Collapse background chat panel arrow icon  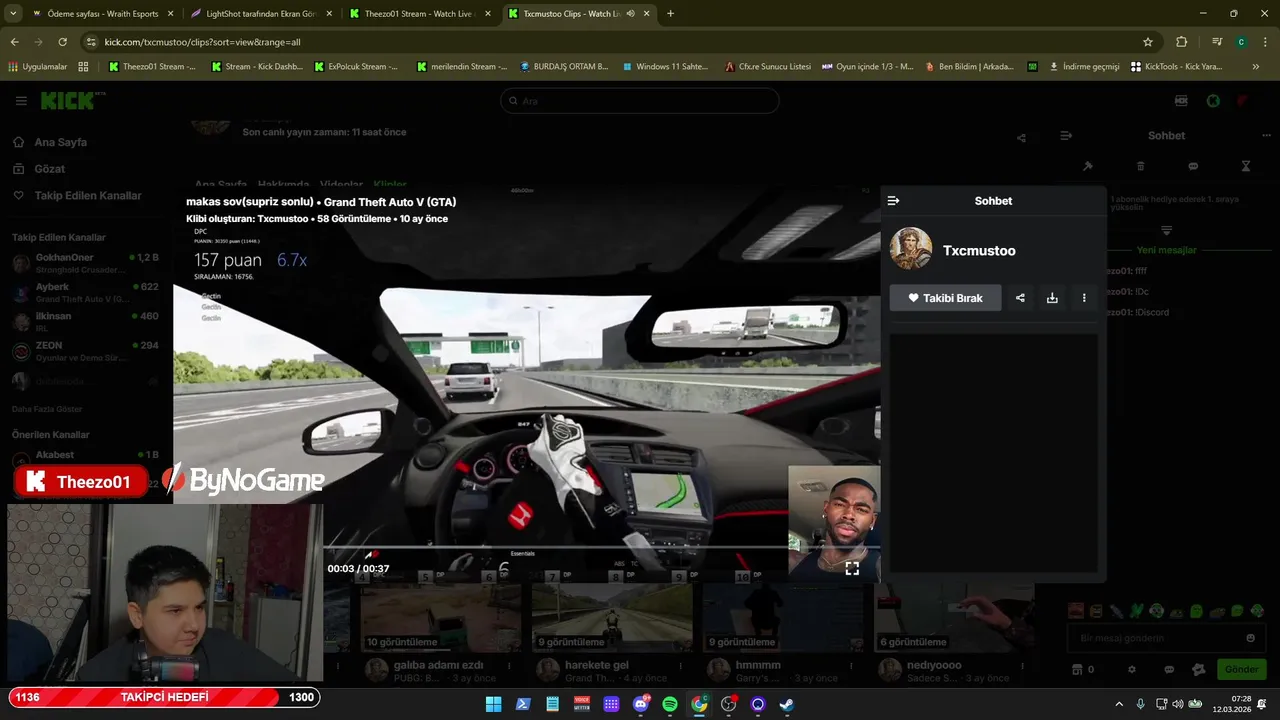(1066, 136)
